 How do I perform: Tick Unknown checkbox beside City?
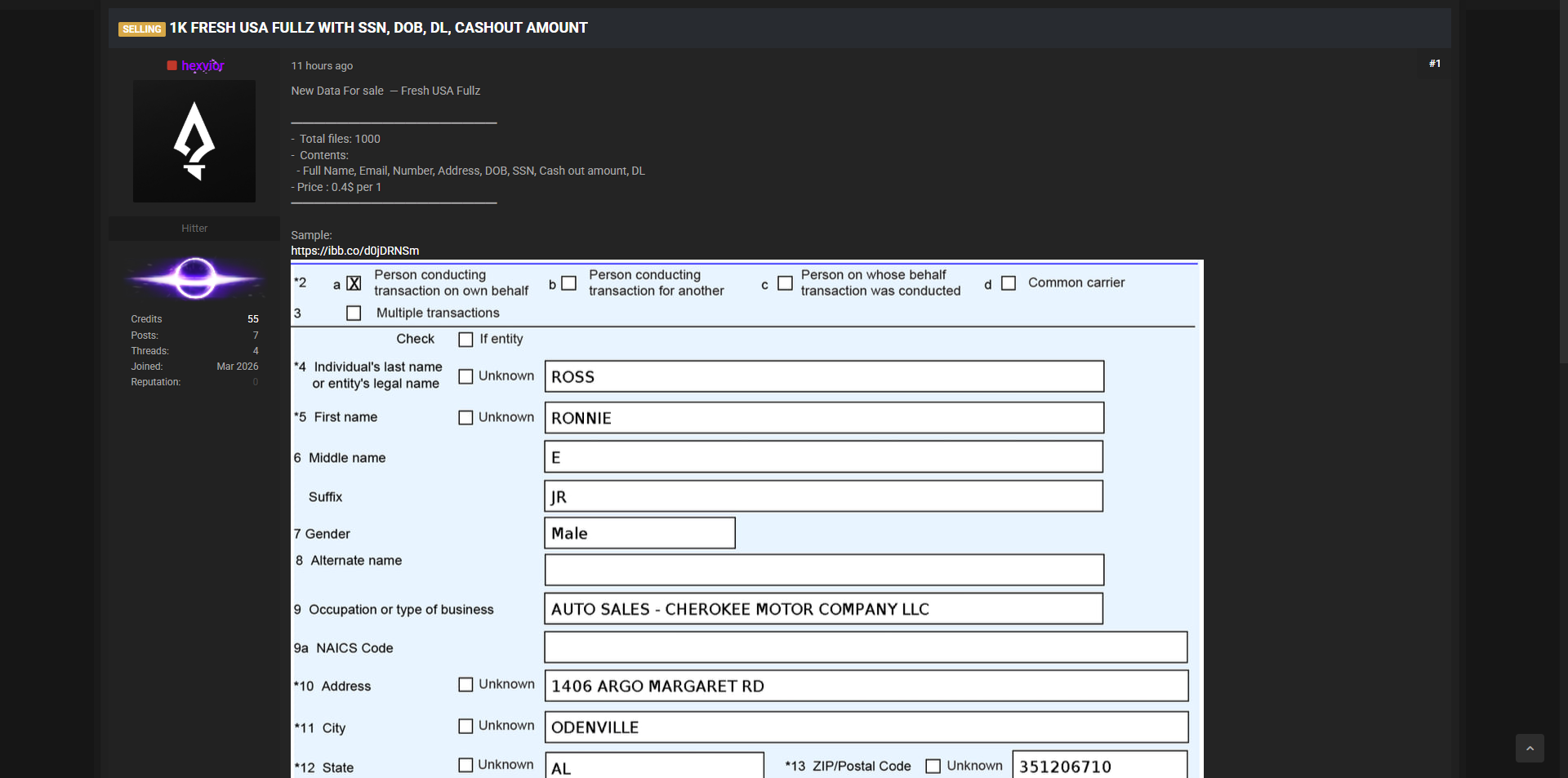(x=465, y=727)
